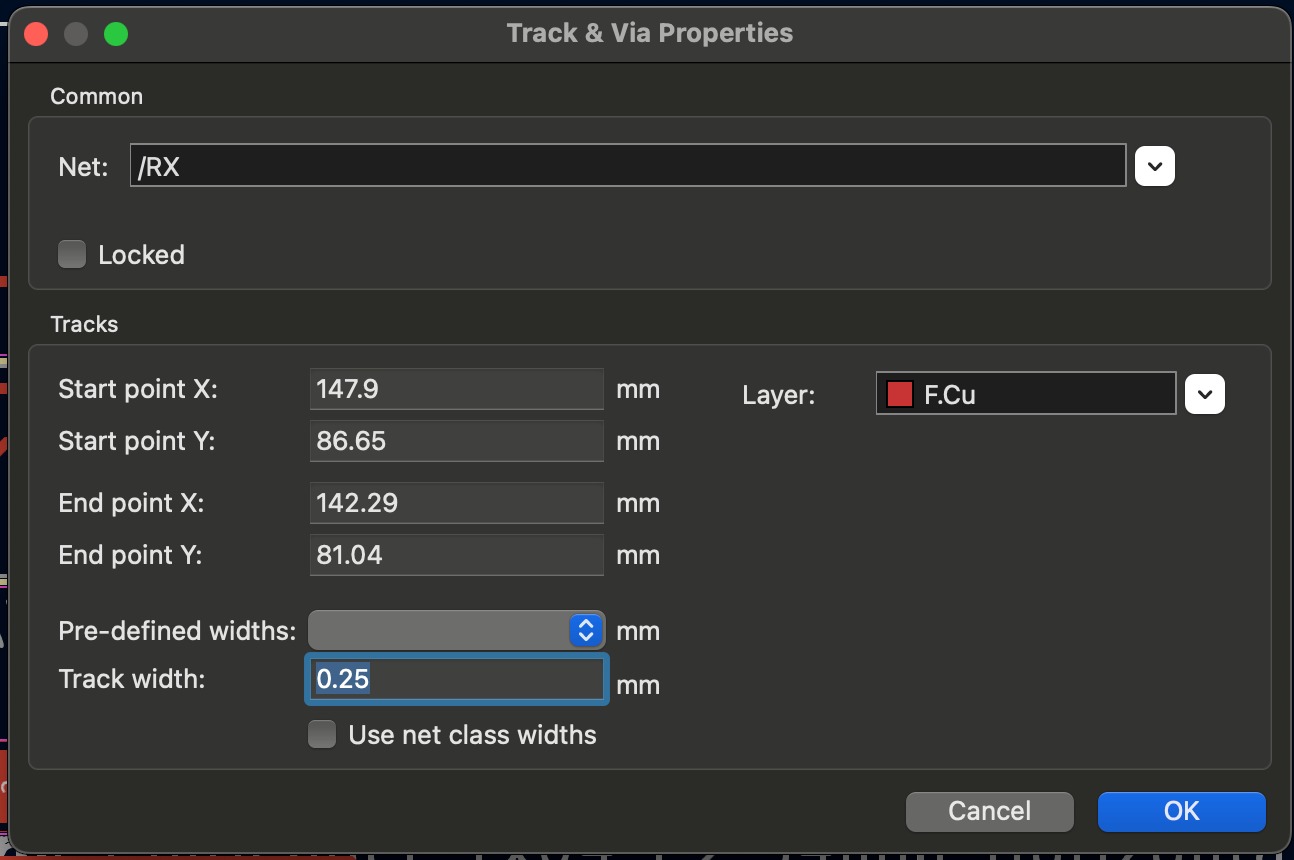Click the Track width field

(456, 679)
